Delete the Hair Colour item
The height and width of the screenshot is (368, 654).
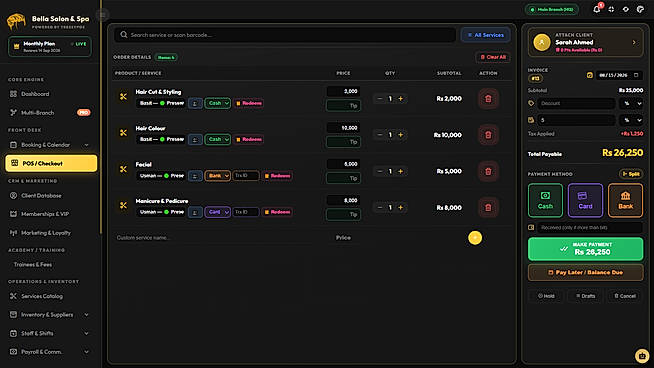click(x=488, y=135)
